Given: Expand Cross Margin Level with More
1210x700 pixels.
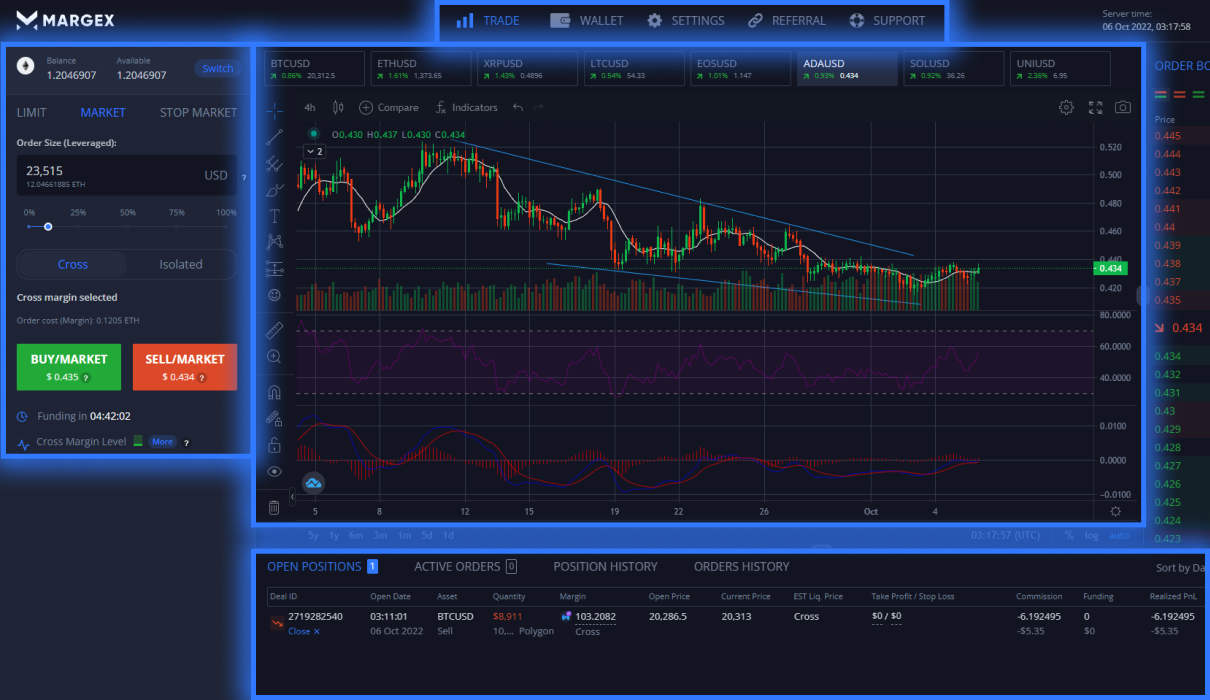Looking at the screenshot, I should pyautogui.click(x=162, y=442).
